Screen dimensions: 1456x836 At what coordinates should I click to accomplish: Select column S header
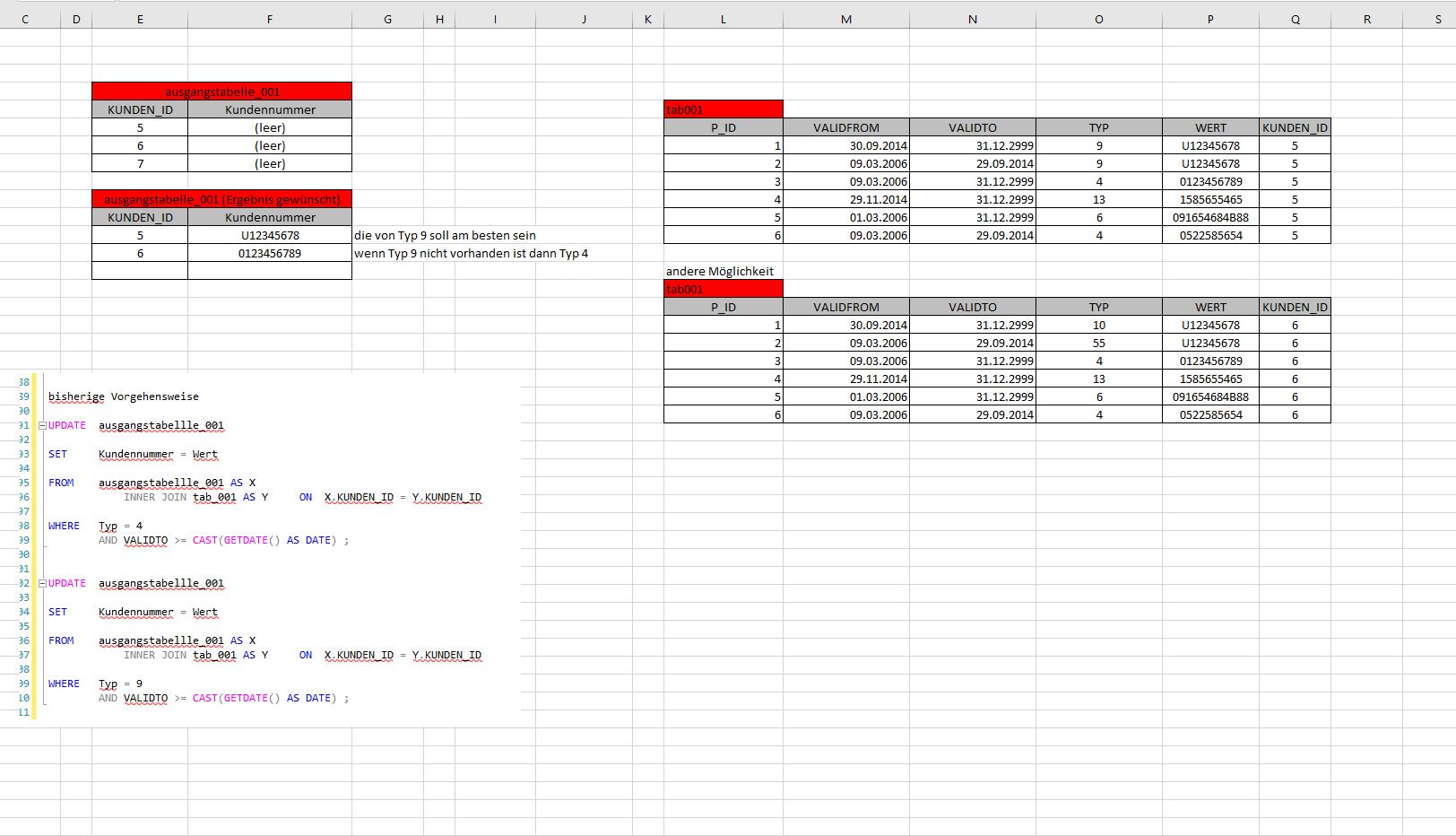[x=1437, y=19]
